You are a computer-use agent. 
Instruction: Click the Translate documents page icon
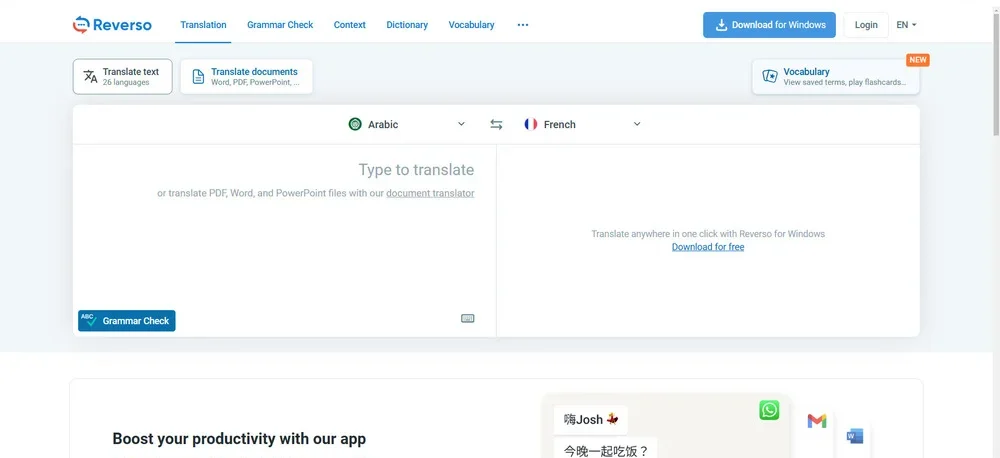tap(198, 77)
